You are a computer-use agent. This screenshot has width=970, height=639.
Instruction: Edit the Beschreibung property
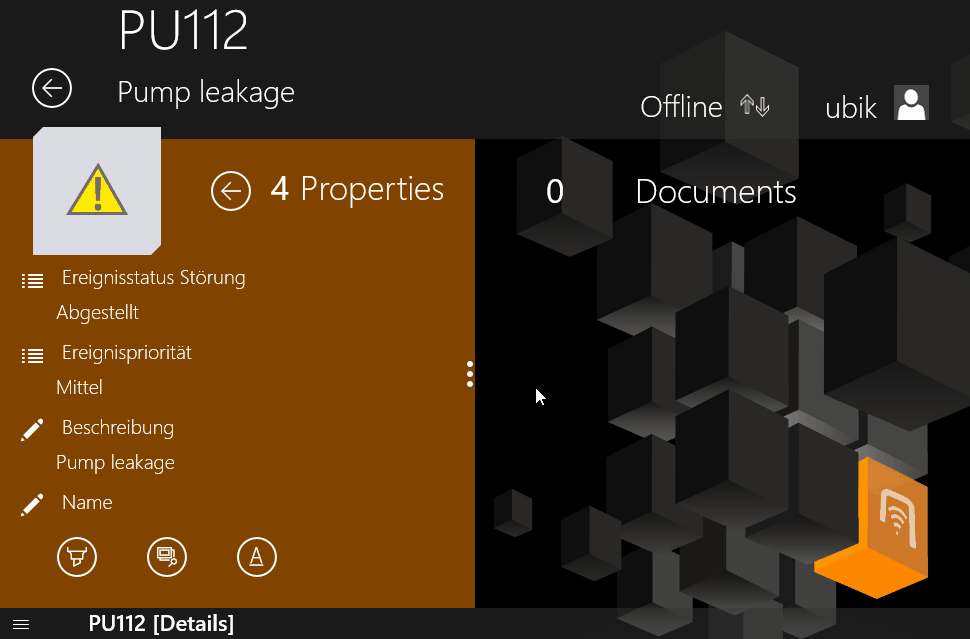pyautogui.click(x=117, y=428)
